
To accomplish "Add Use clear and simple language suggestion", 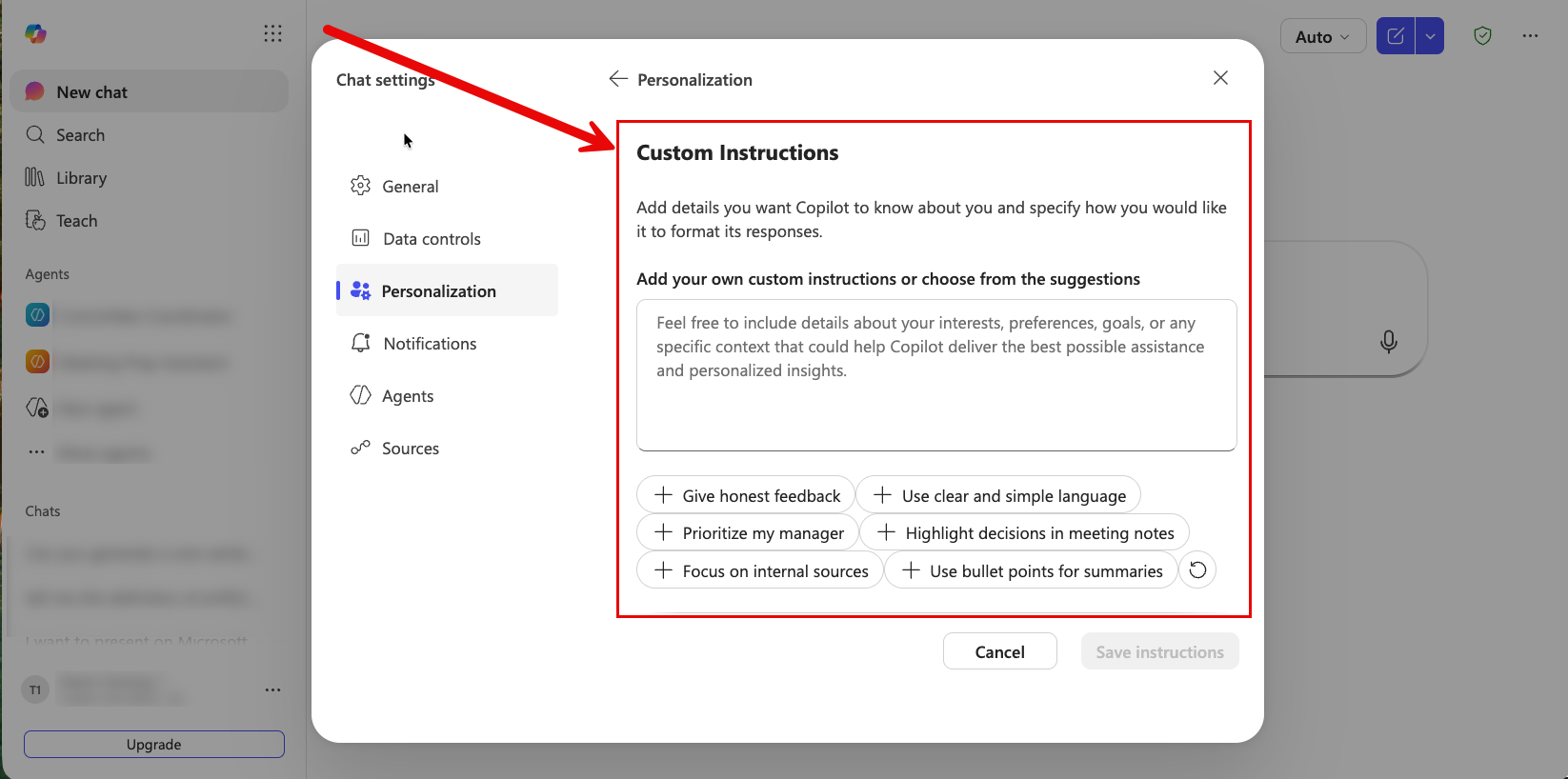I will pyautogui.click(x=998, y=495).
